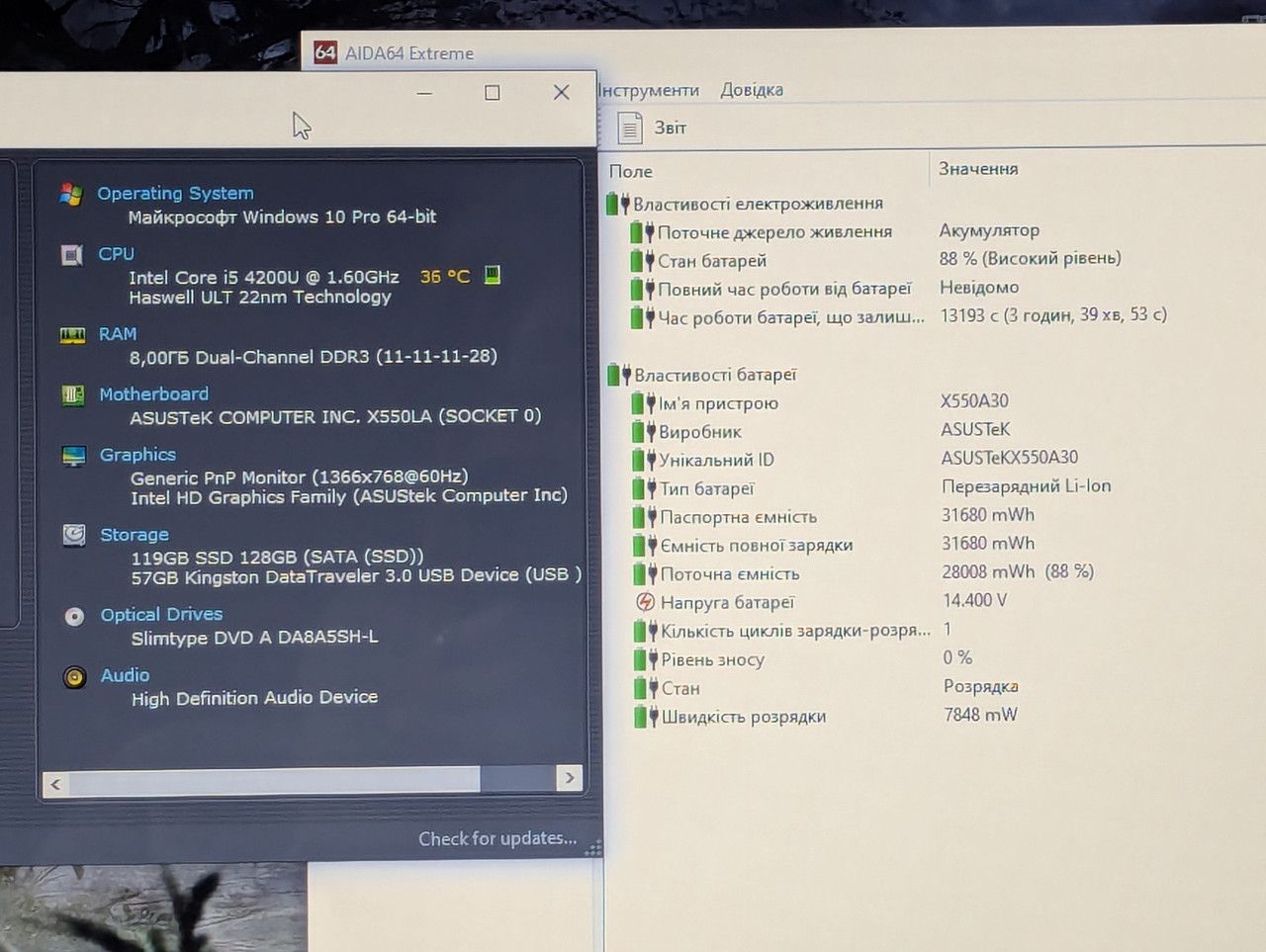Open the Storage section
The height and width of the screenshot is (952, 1266).
click(135, 535)
